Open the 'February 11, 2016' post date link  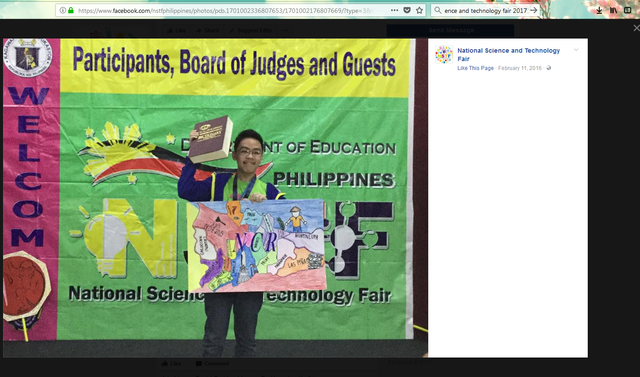coord(520,68)
